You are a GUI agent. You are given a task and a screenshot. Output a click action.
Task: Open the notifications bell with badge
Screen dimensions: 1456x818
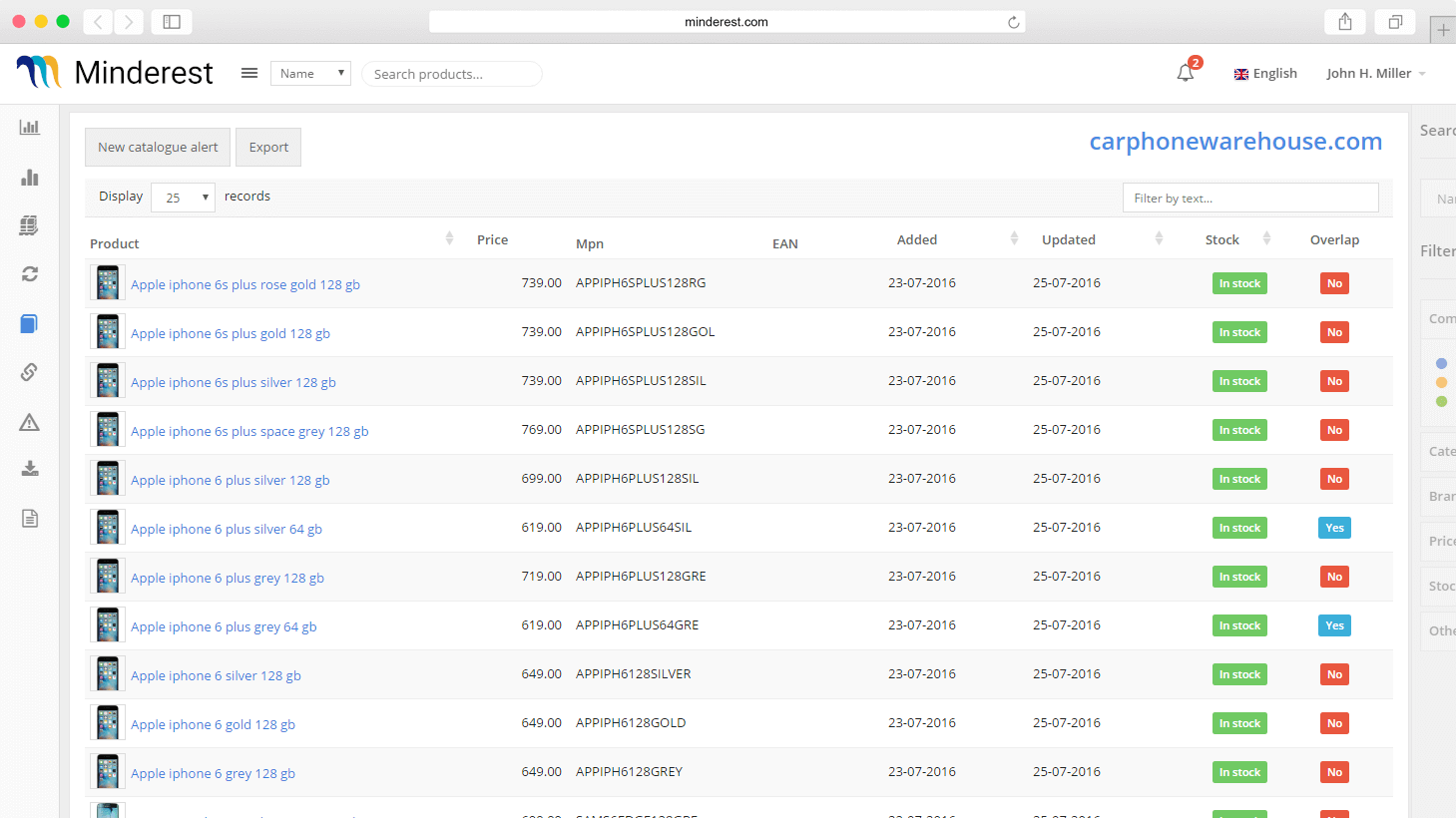[1187, 71]
